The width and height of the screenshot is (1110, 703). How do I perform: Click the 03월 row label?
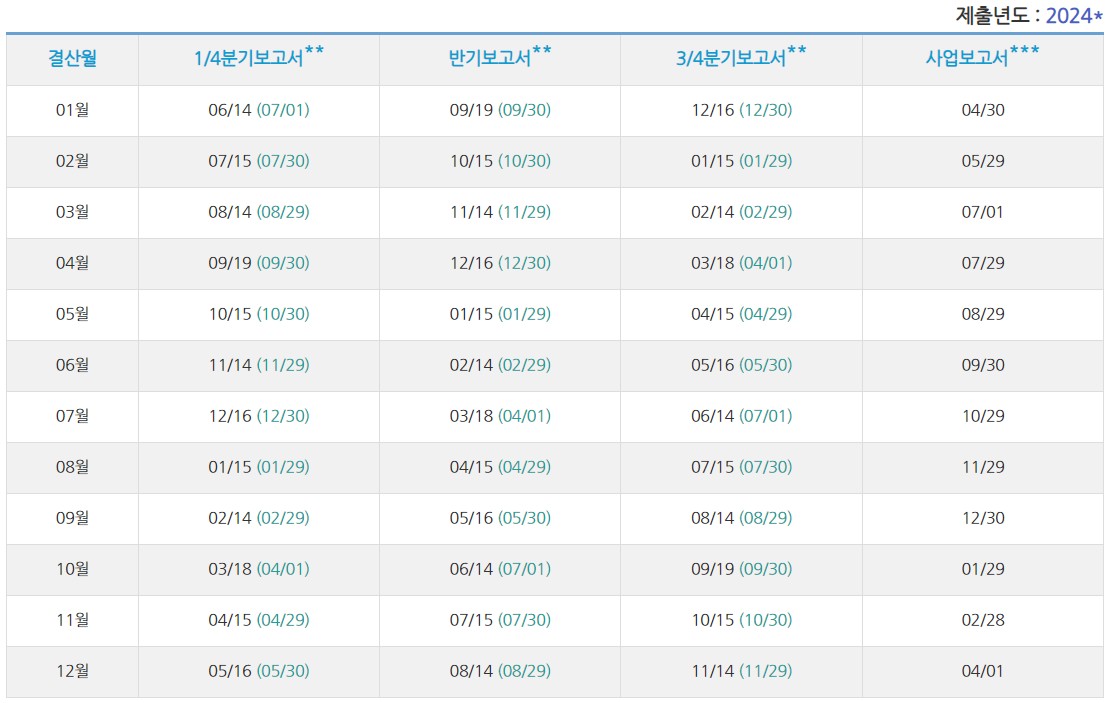pyautogui.click(x=72, y=212)
